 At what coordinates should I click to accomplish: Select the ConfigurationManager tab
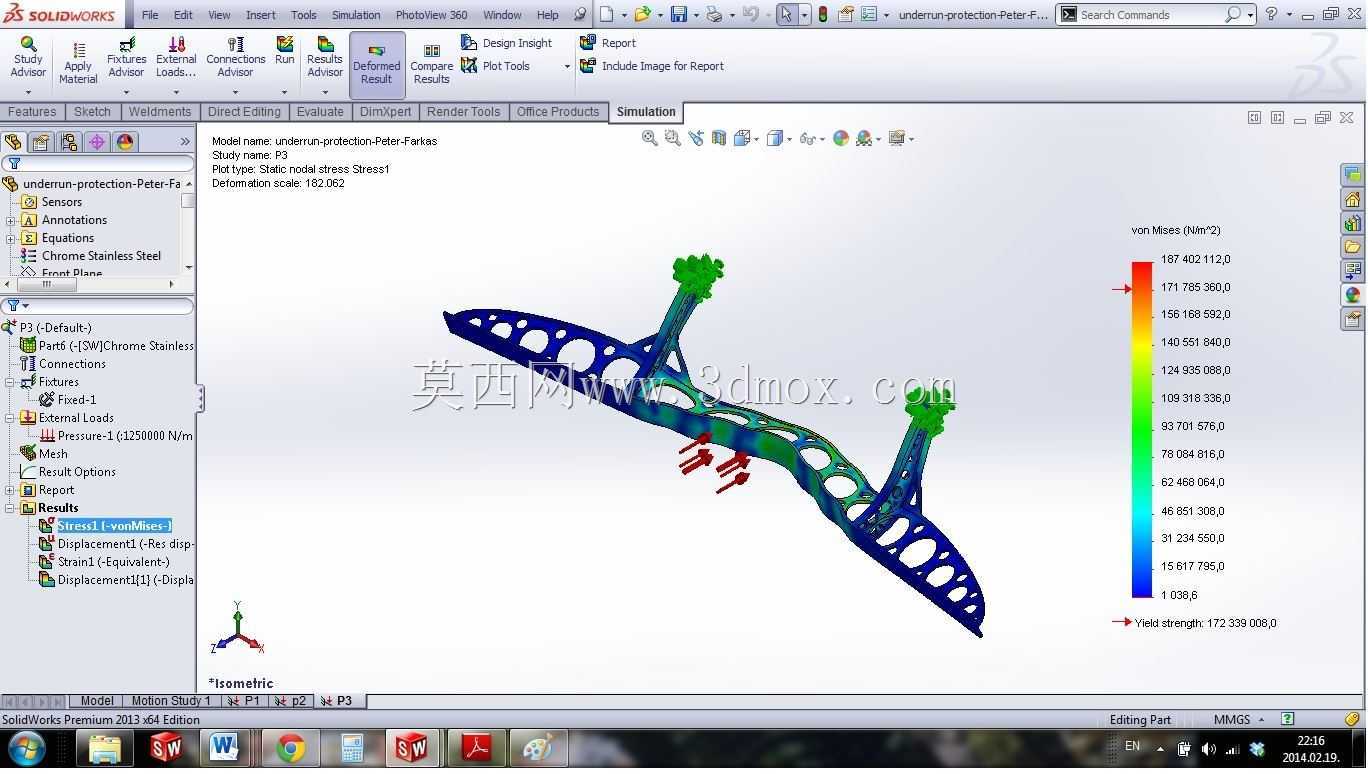(x=68, y=142)
